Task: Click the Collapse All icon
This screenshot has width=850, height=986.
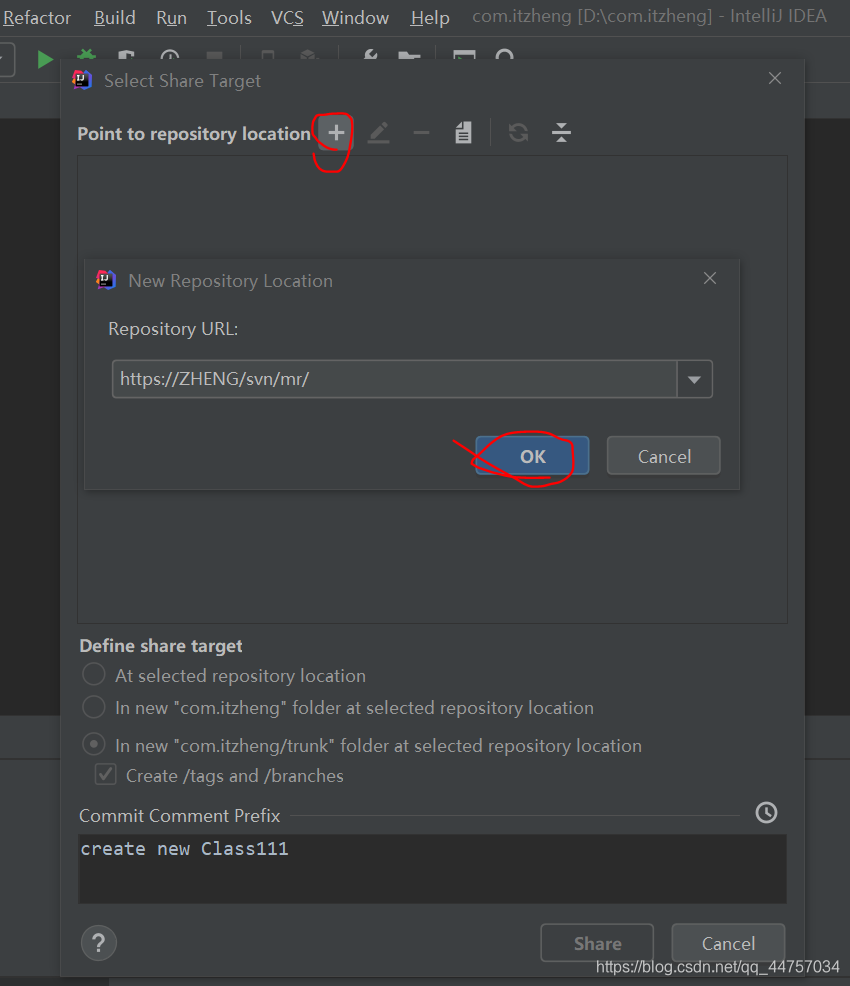Action: click(561, 133)
